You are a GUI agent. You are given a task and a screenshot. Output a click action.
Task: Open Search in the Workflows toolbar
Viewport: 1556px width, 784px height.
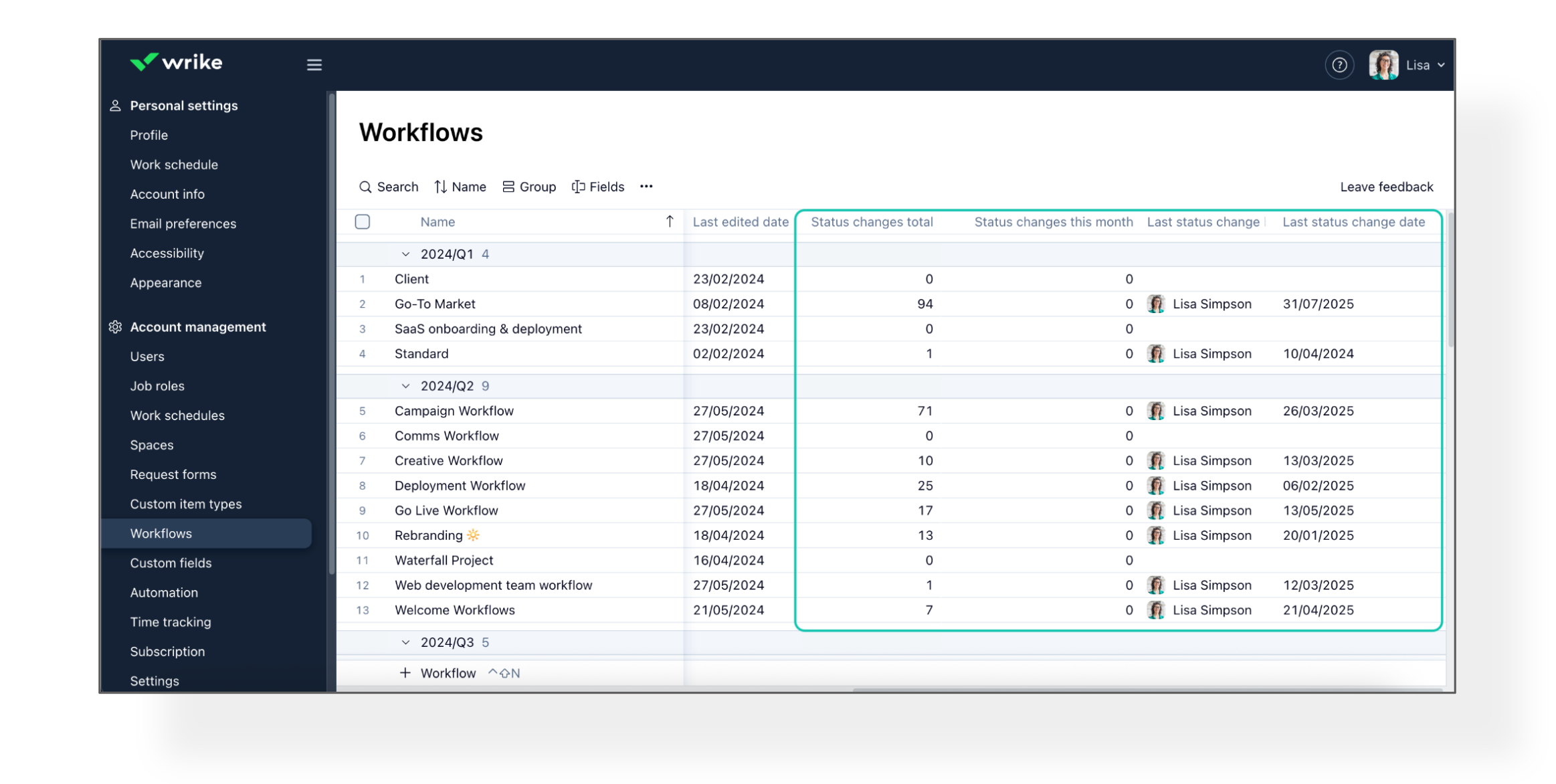(389, 187)
